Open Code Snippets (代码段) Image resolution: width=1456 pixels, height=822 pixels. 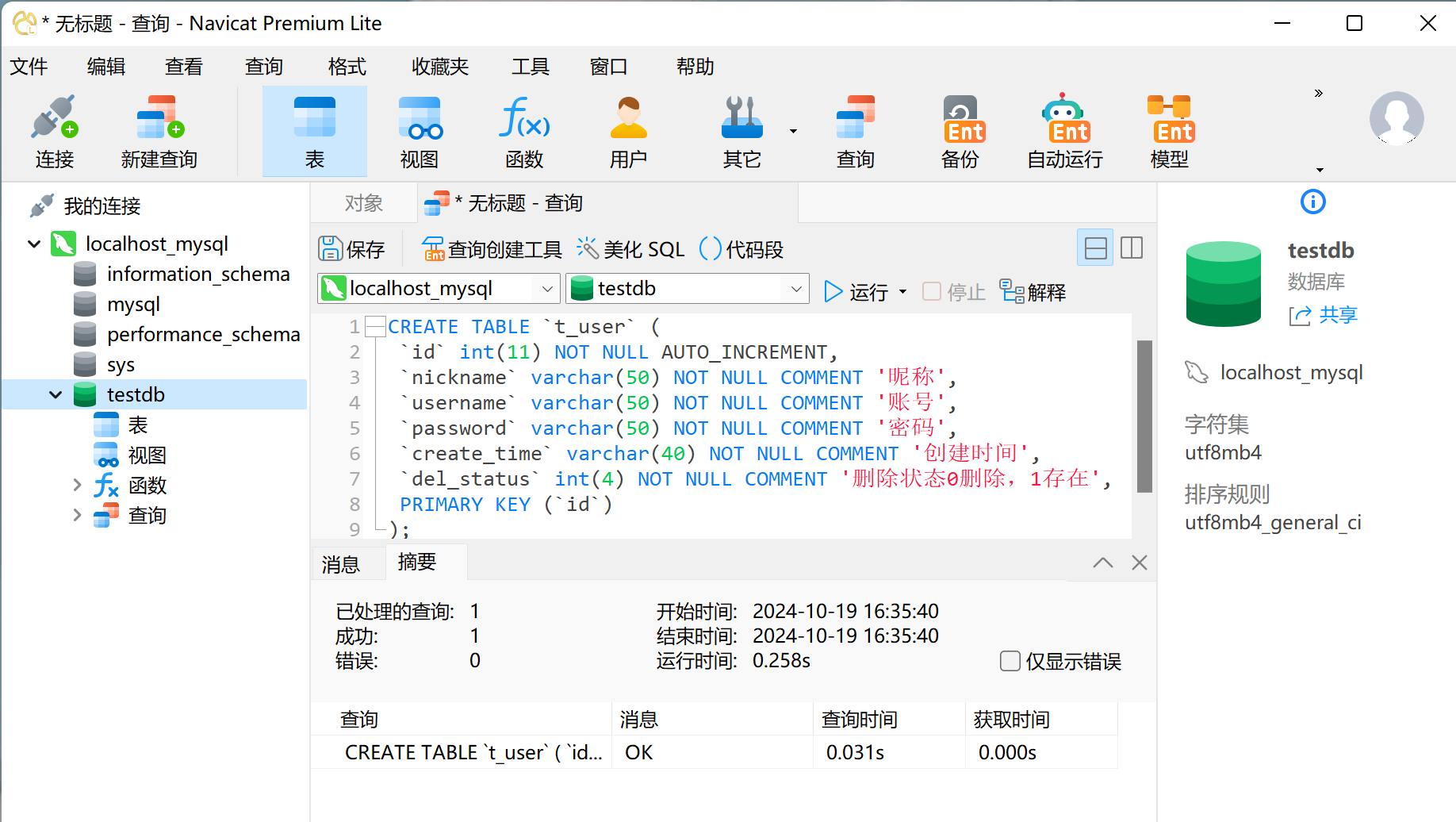(x=741, y=249)
